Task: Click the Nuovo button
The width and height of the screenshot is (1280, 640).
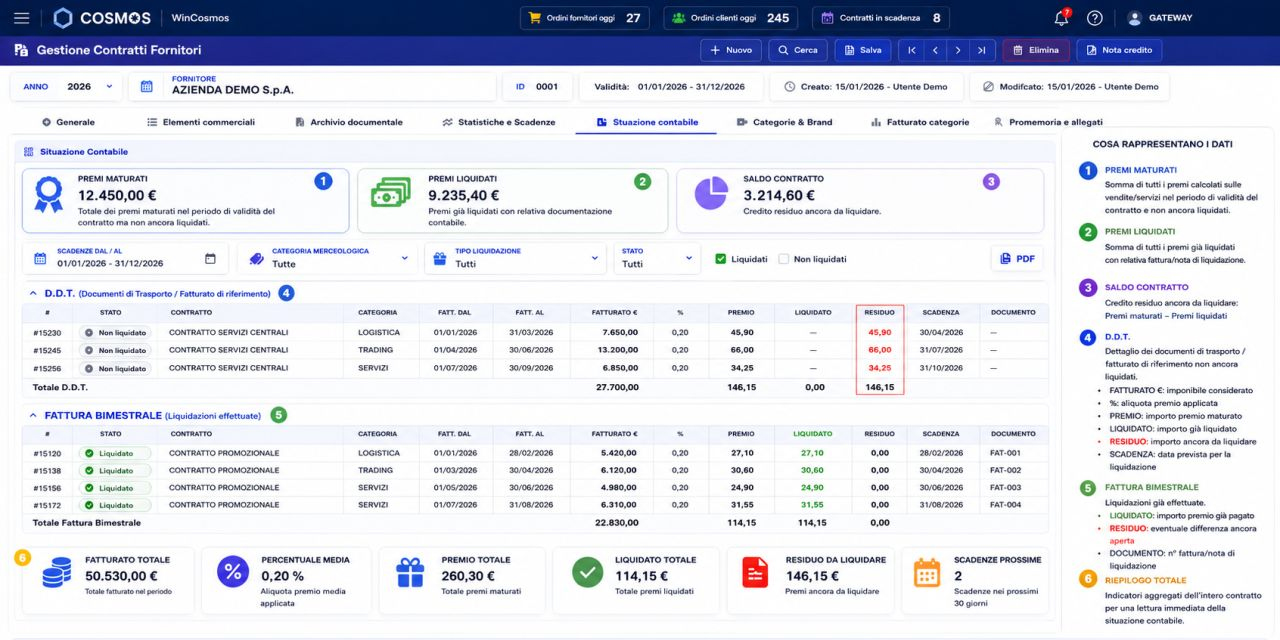Action: tap(731, 50)
